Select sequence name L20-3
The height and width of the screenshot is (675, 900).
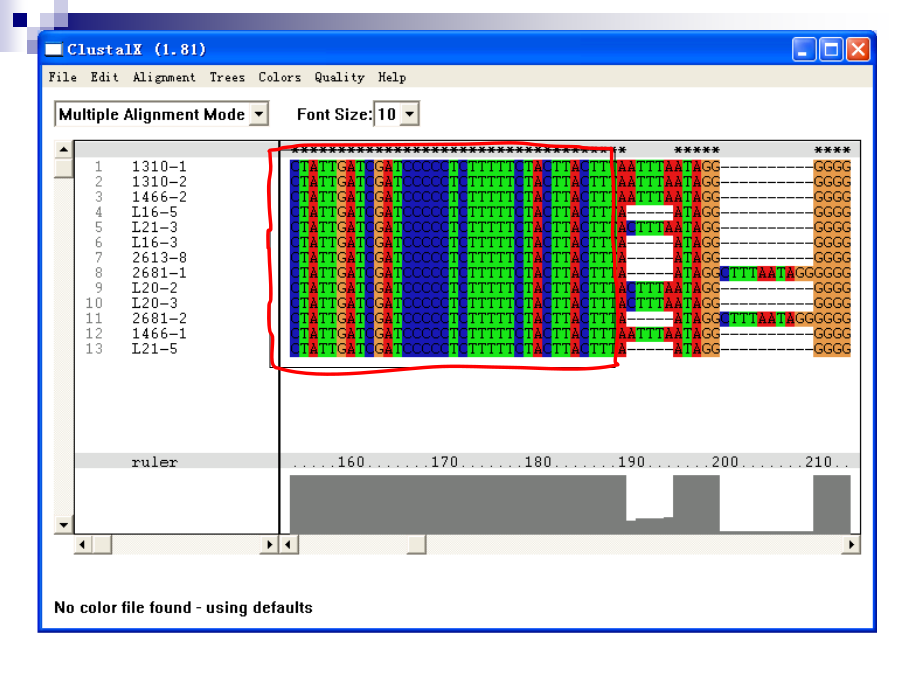point(154,303)
